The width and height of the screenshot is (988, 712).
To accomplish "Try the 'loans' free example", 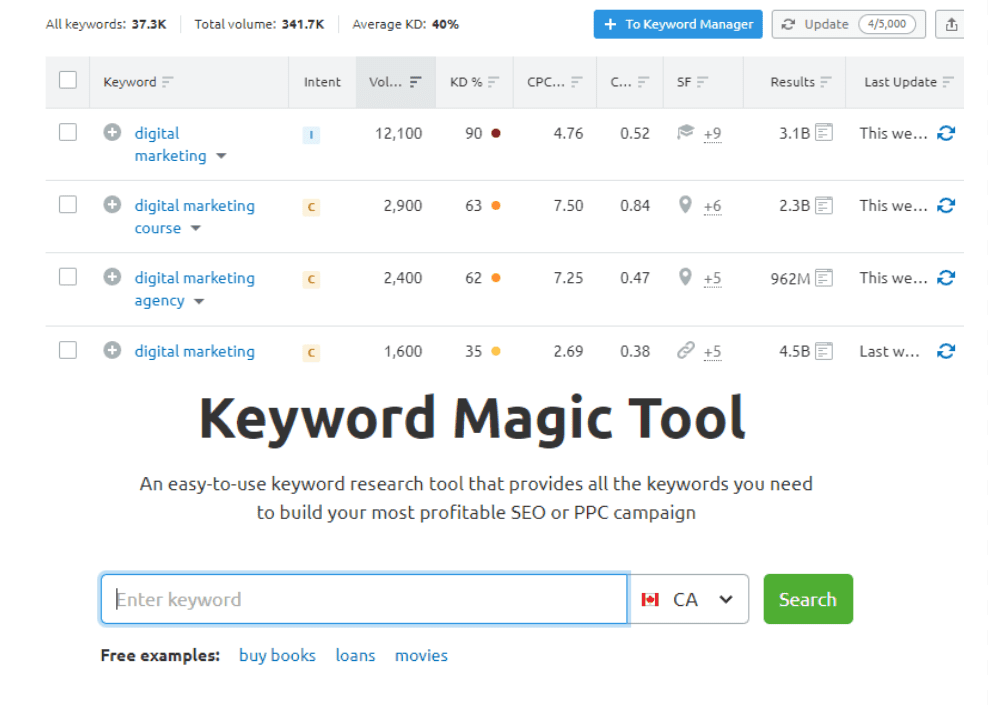I will pyautogui.click(x=355, y=656).
